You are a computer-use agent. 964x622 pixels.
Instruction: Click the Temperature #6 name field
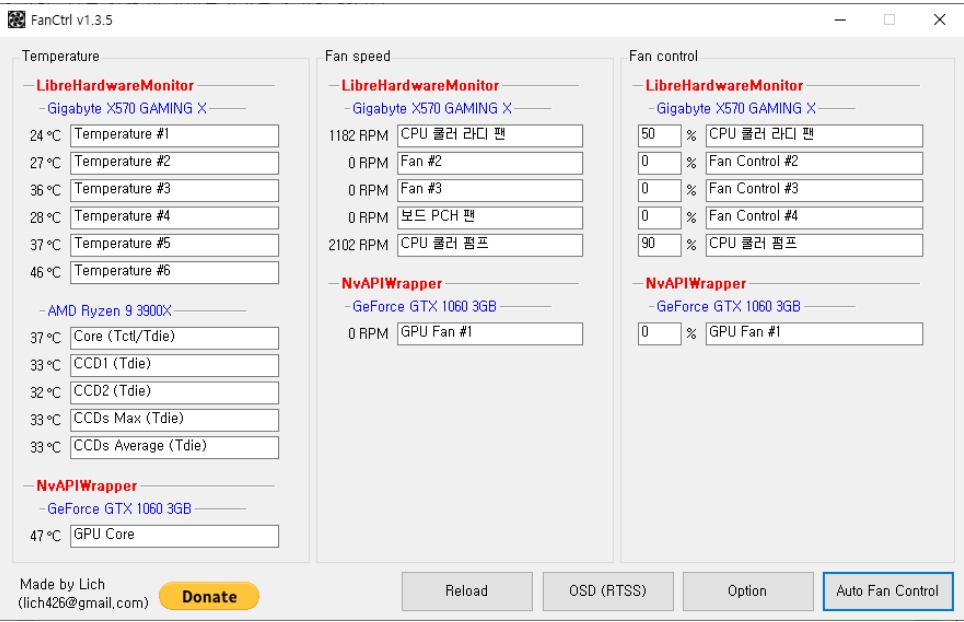[174, 272]
